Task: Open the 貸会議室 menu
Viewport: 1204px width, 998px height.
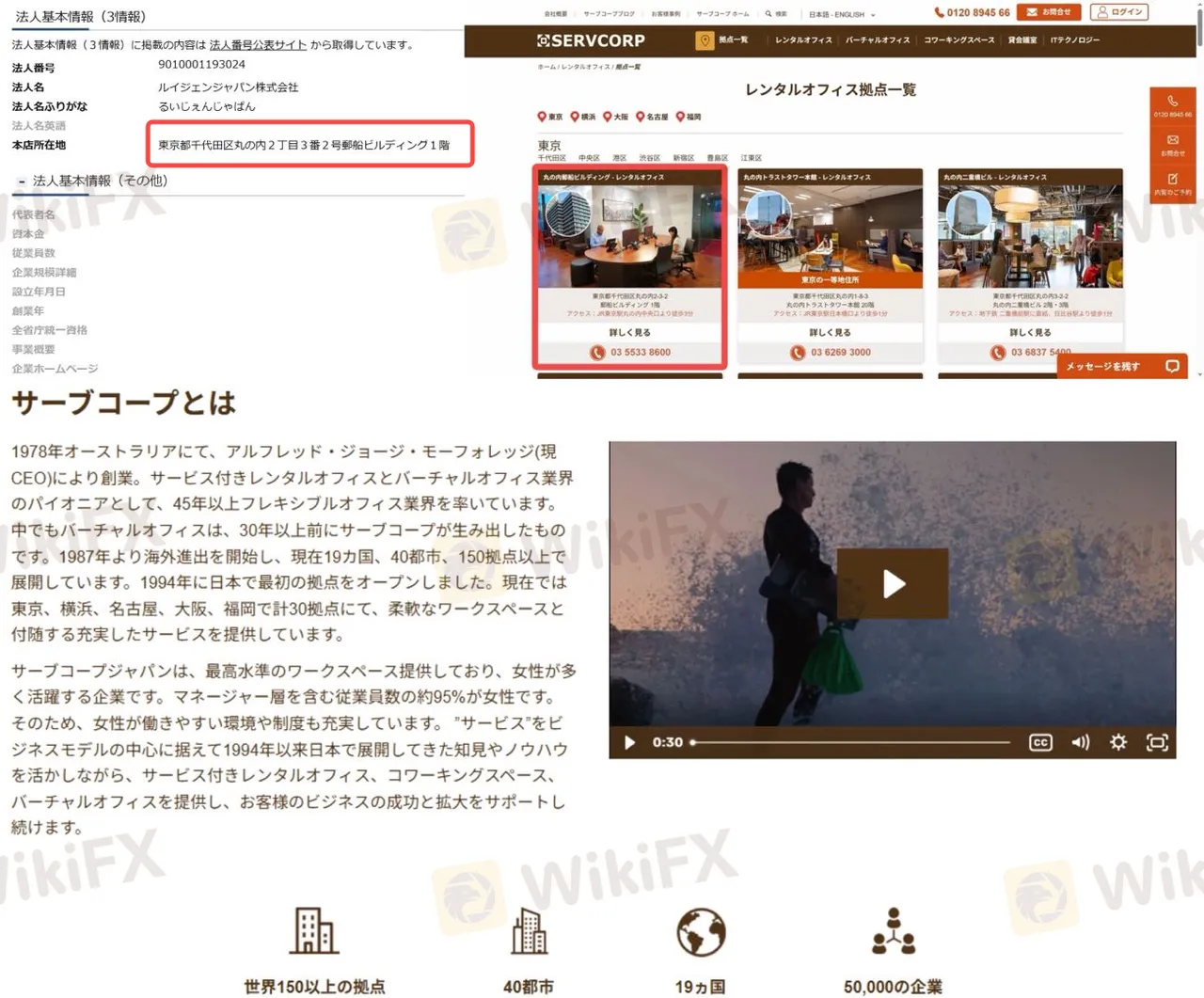Action: 1022,40
